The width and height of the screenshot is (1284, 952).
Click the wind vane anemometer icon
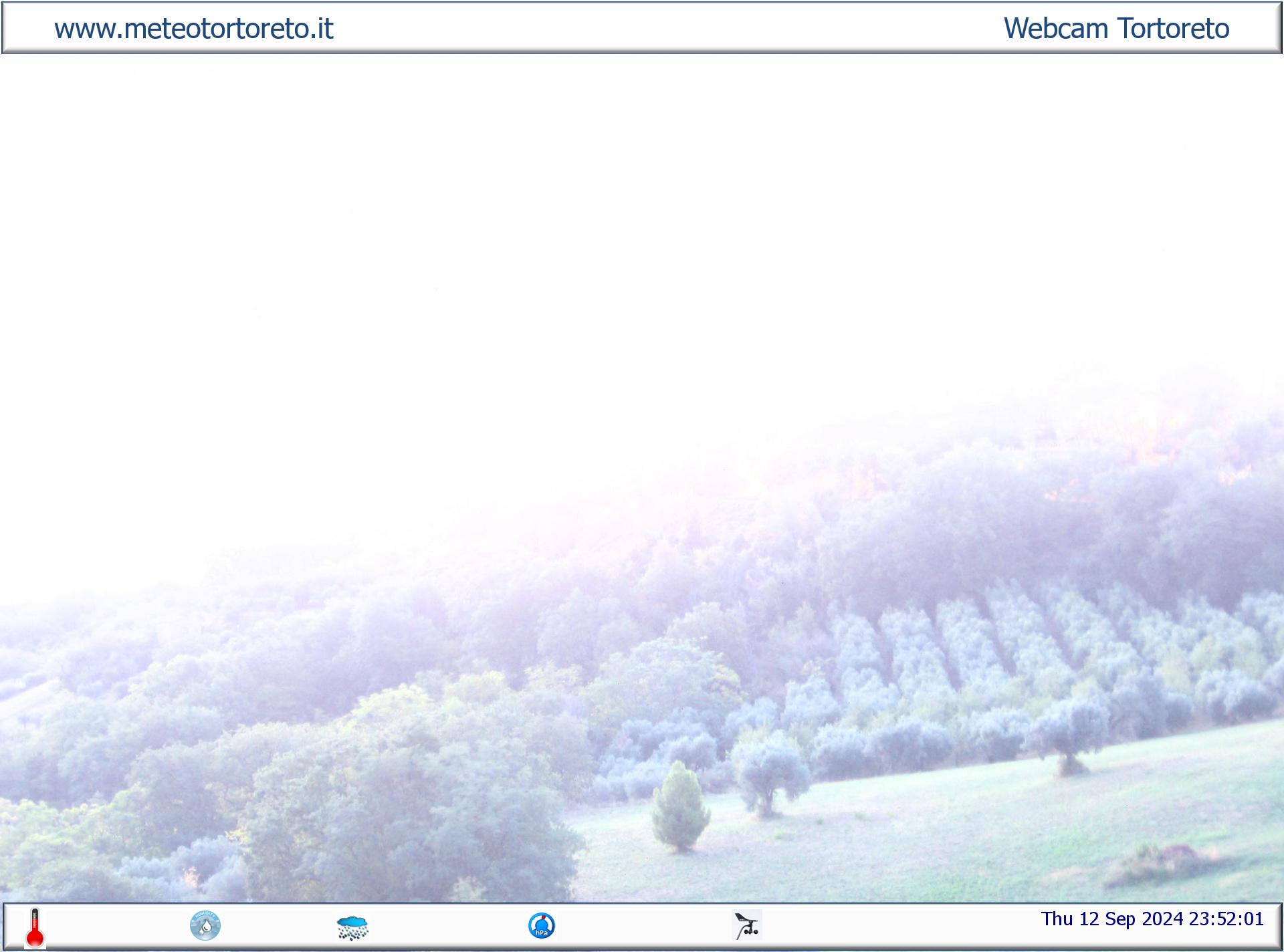point(747,926)
